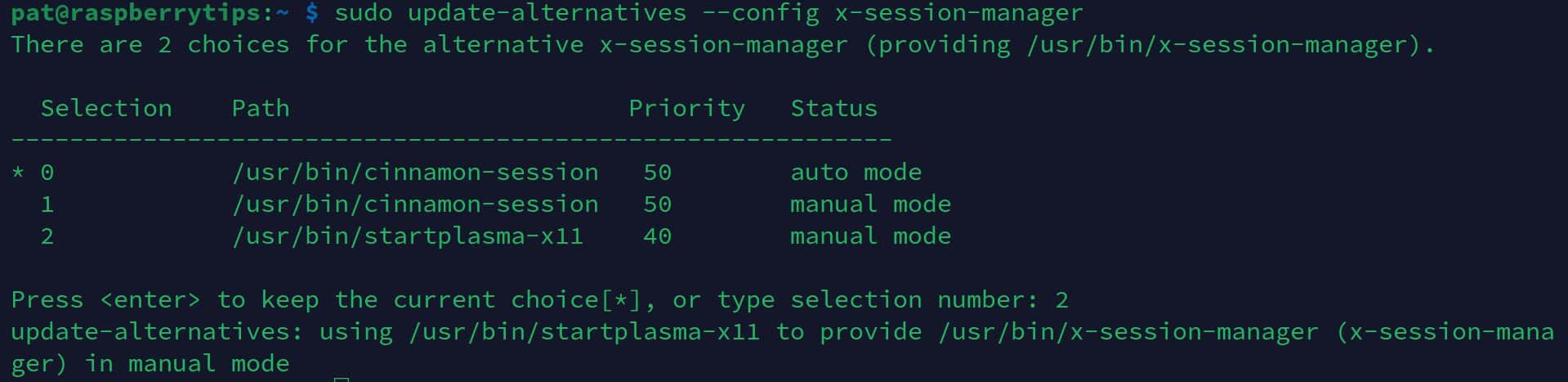Click manual mode status for startplasma-x11

(x=870, y=236)
